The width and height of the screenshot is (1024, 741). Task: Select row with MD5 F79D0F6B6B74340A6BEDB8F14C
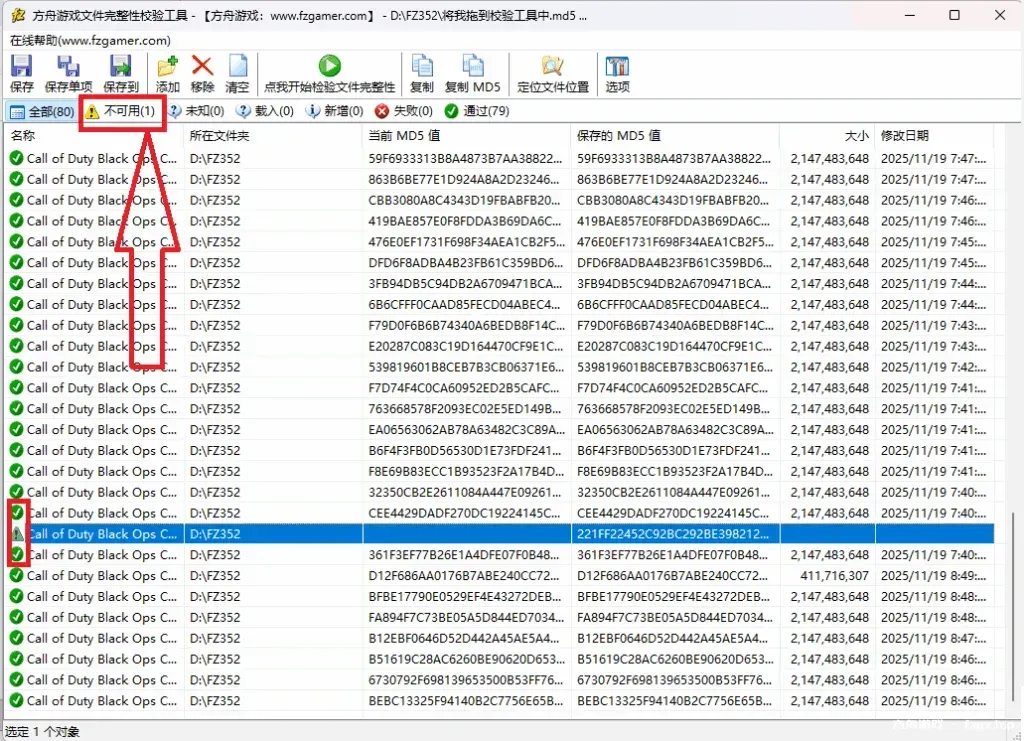pyautogui.click(x=500, y=326)
